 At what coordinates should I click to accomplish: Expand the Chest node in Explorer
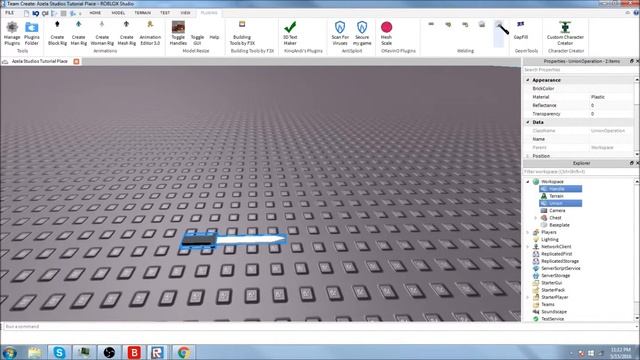(536, 218)
